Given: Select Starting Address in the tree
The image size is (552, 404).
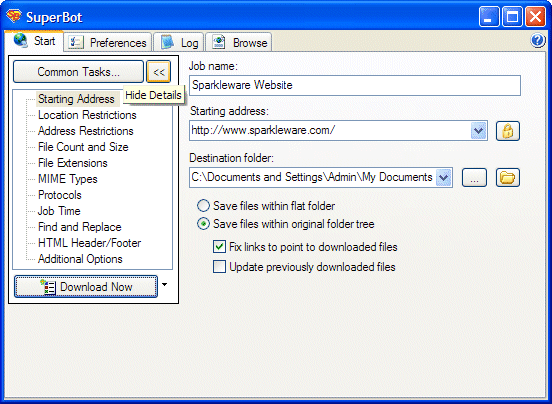Looking at the screenshot, I should click(76, 99).
